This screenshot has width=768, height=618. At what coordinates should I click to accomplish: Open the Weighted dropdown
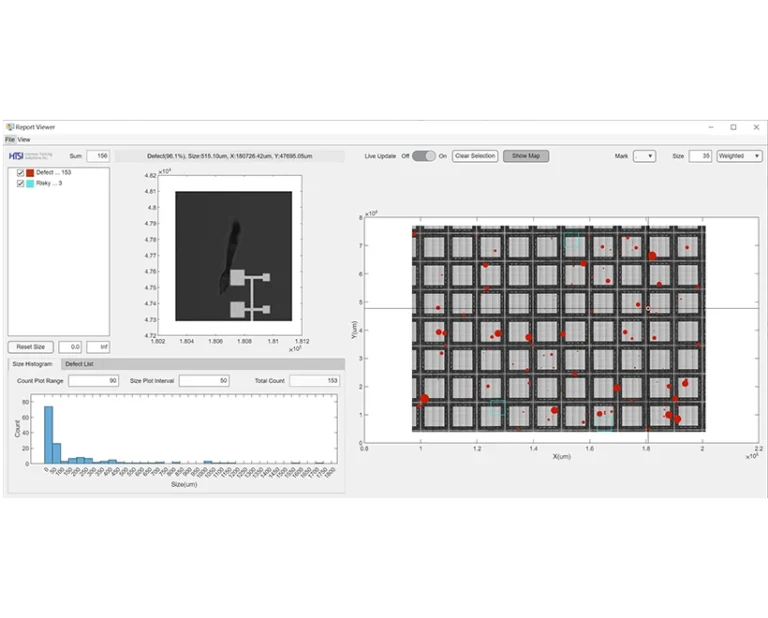739,156
